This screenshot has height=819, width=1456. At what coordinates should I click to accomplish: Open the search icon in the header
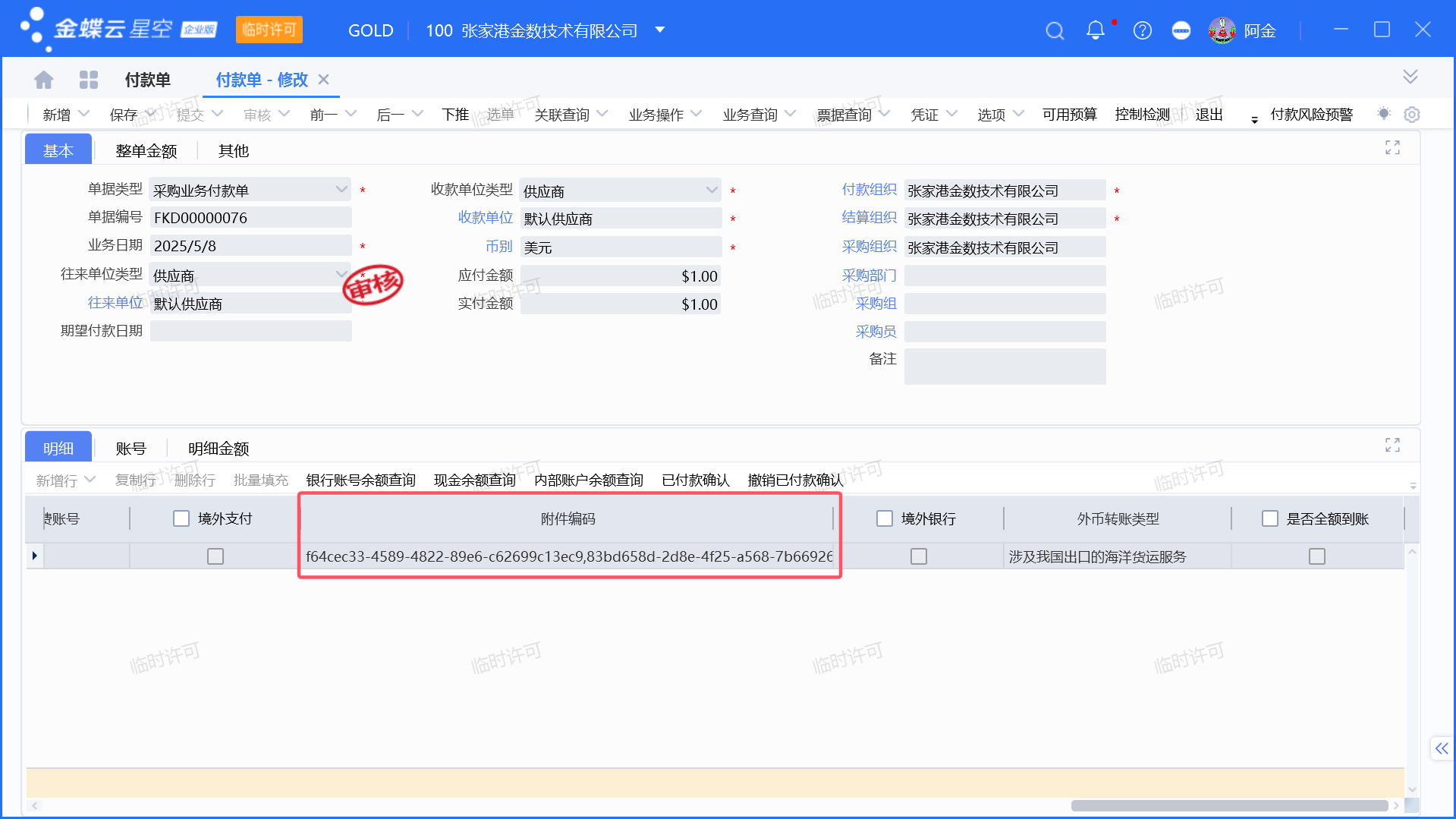click(x=1055, y=30)
